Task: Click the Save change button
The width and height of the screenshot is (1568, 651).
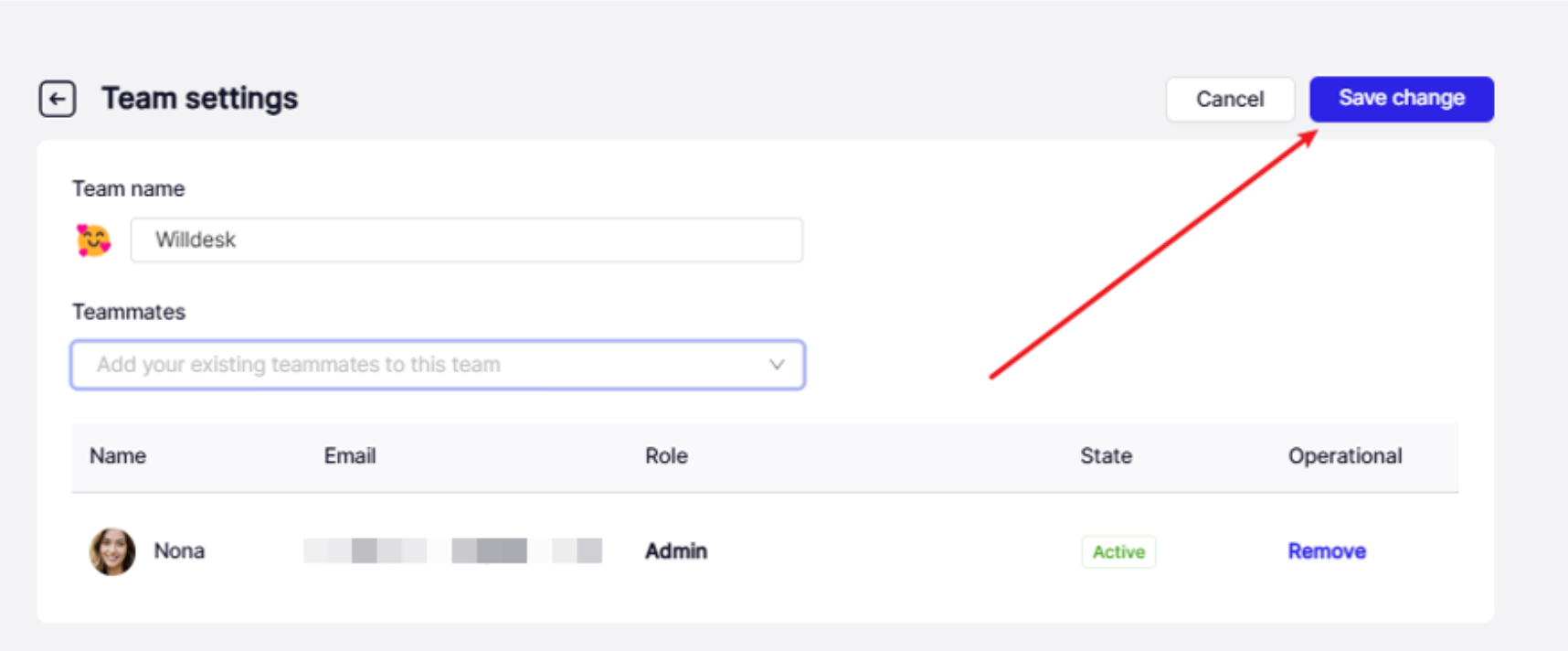Action: coord(1401,99)
